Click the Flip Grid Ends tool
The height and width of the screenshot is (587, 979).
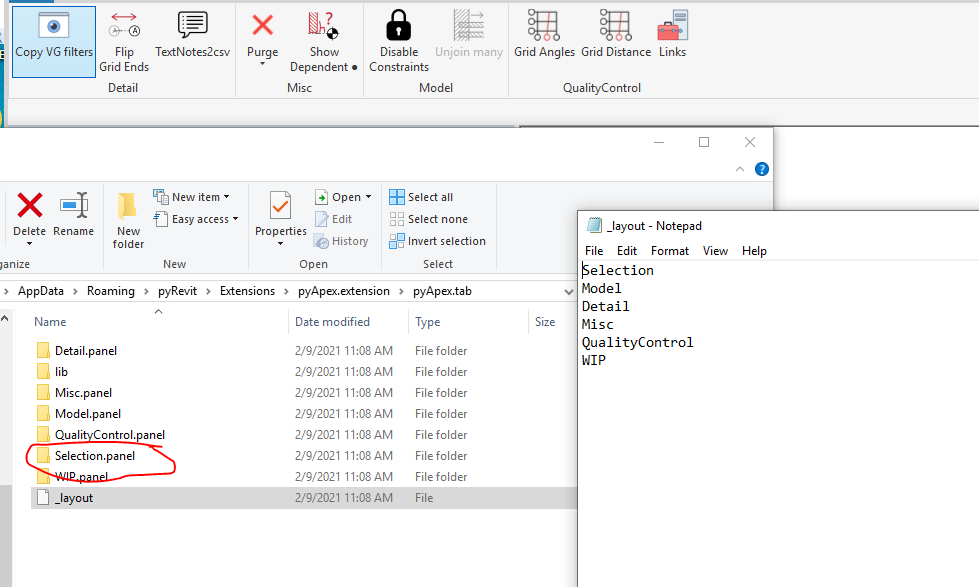pos(124,40)
